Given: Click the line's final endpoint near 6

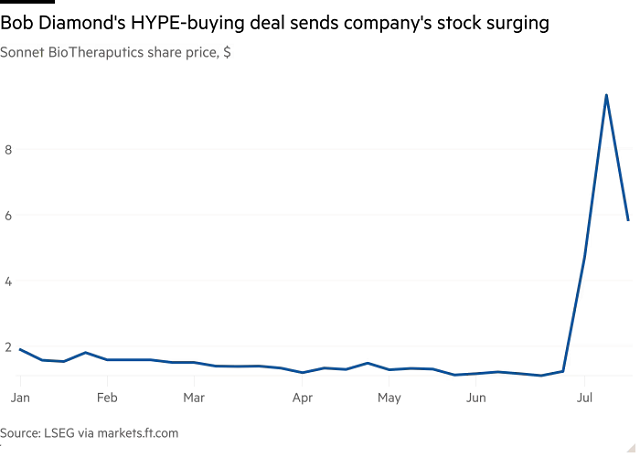Looking at the screenshot, I should [628, 220].
